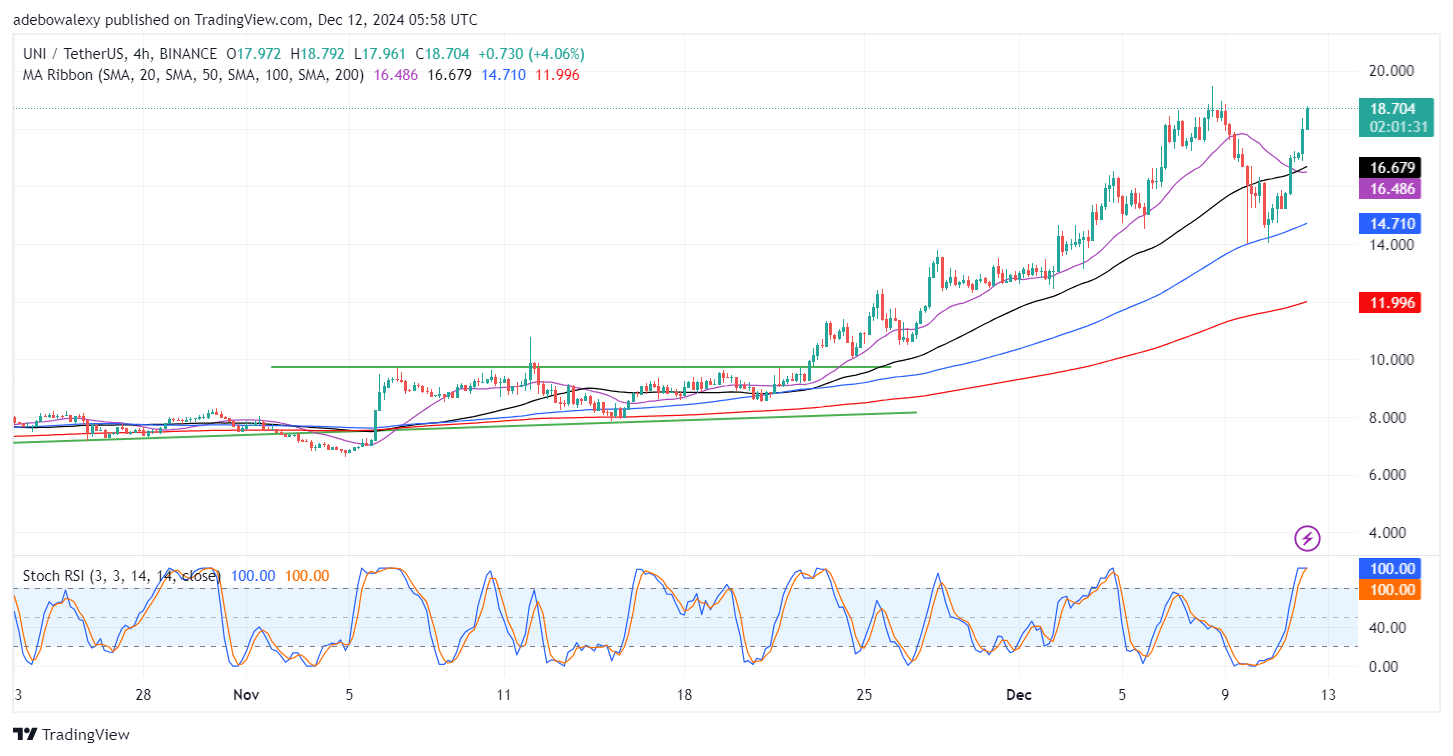Click the black SMA 50 label 16.679
The width and height of the screenshot is (1453, 756).
tap(1392, 167)
